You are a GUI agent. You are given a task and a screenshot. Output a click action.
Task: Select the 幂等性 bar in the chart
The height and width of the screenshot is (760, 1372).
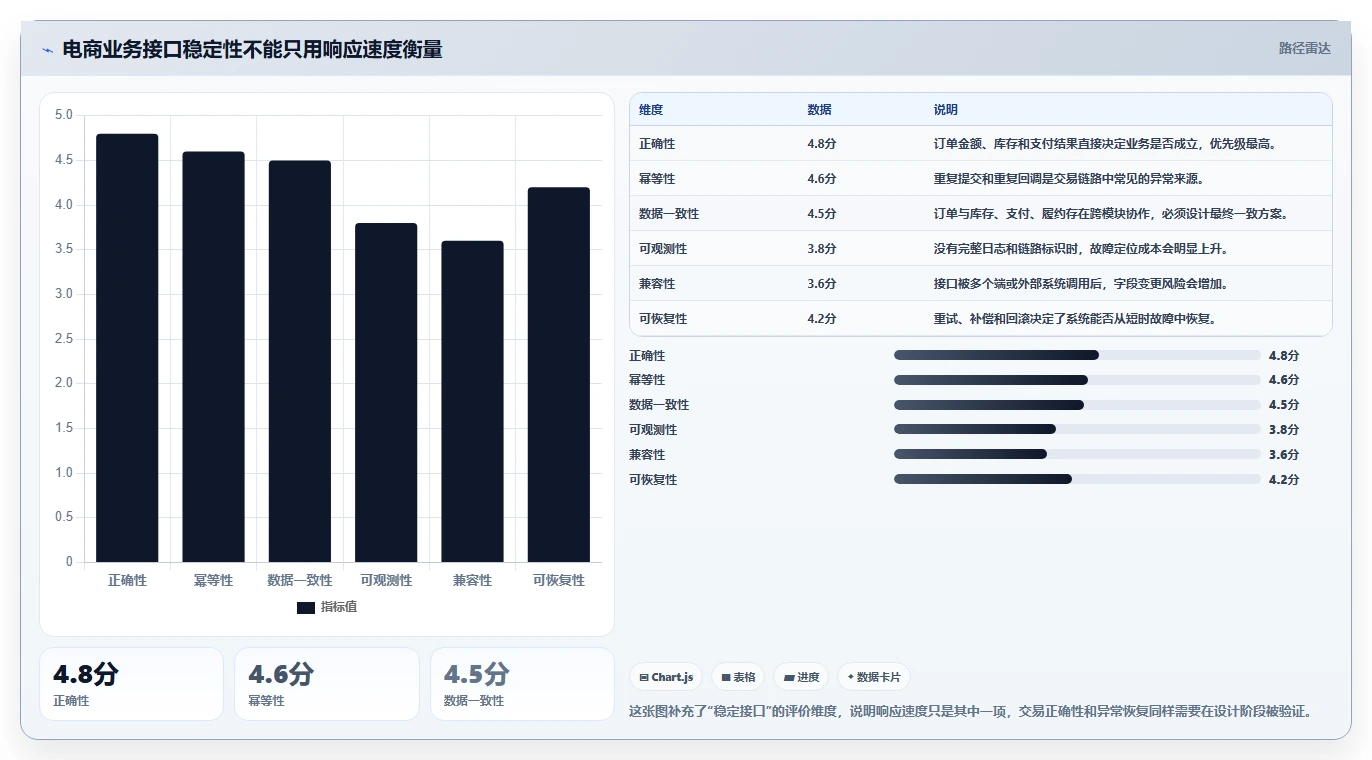(x=213, y=357)
